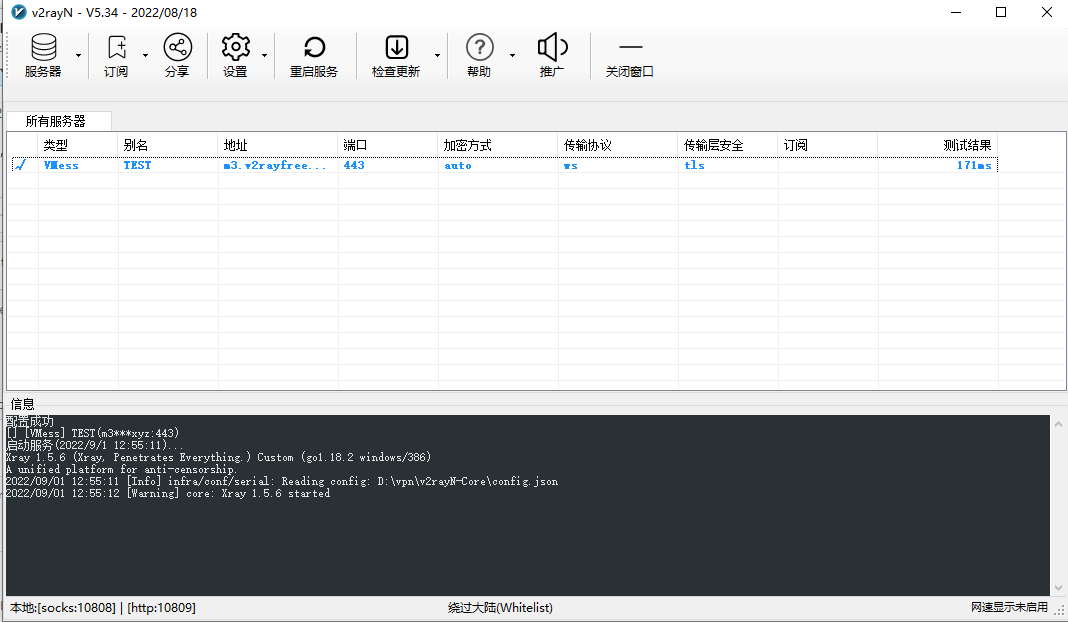Click the 推广 (Promotion) speaker icon

552,47
